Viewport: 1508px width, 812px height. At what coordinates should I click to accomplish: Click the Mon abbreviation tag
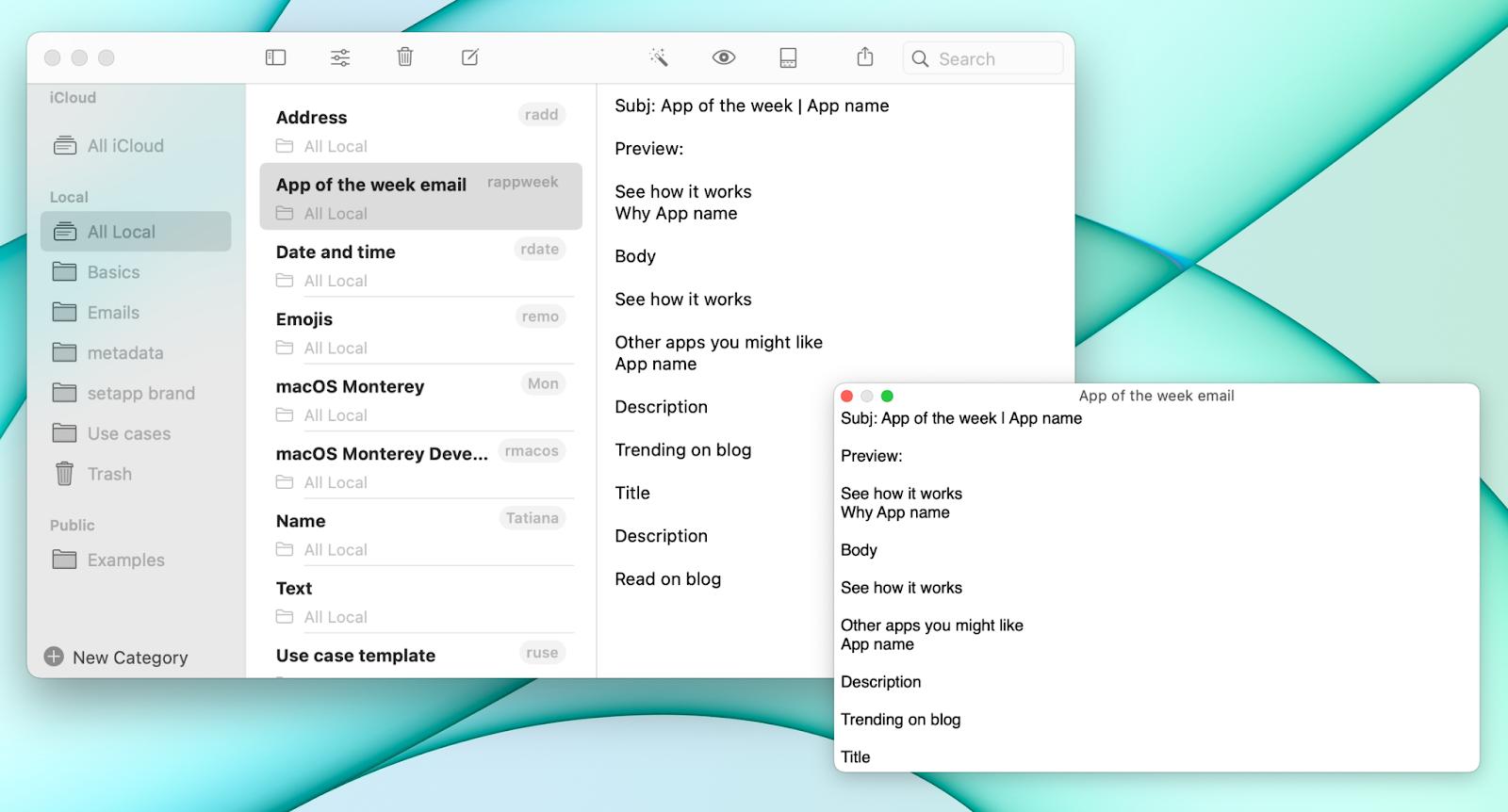coord(543,383)
